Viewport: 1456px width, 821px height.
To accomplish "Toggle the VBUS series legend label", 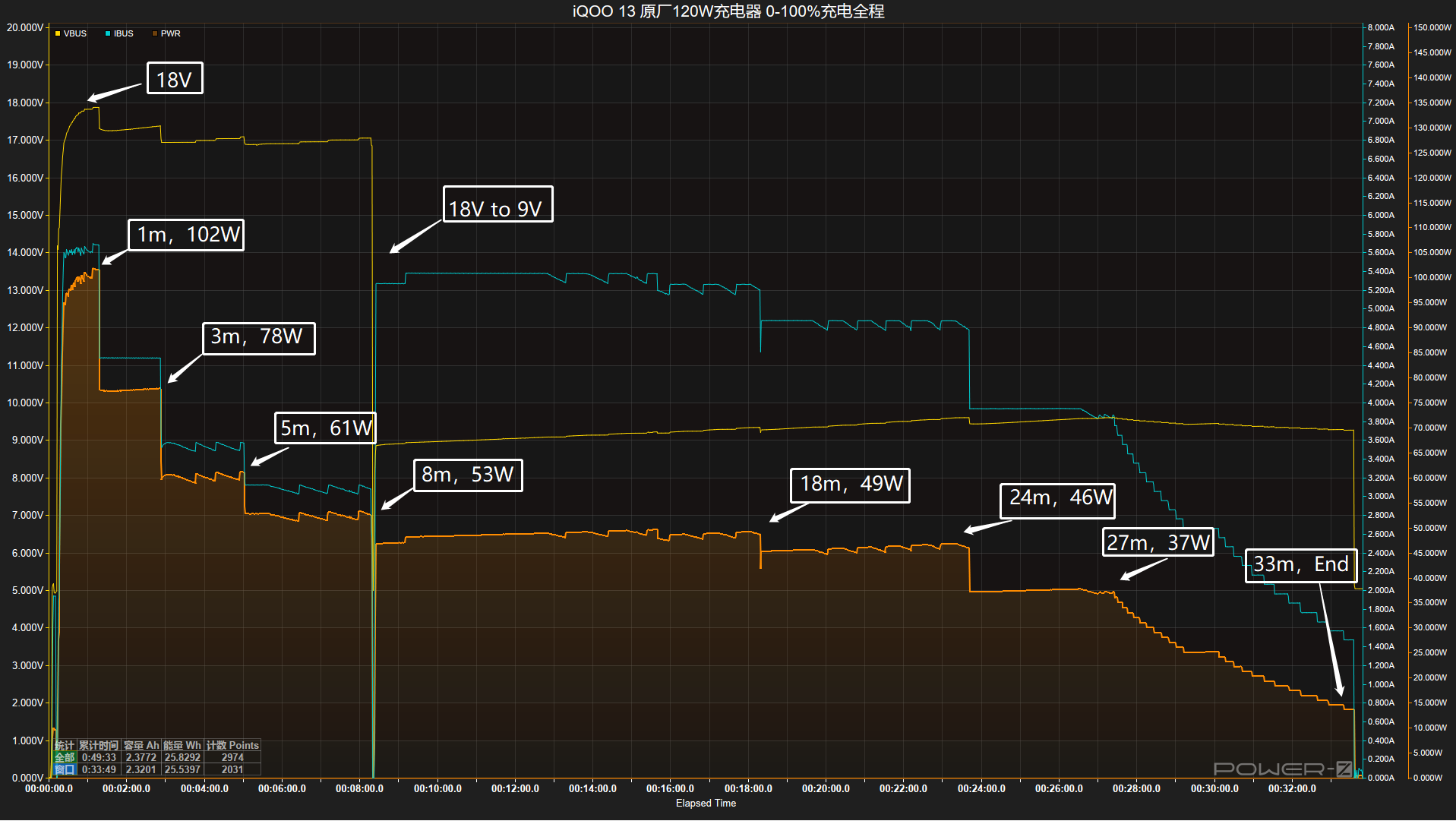I will pyautogui.click(x=75, y=33).
